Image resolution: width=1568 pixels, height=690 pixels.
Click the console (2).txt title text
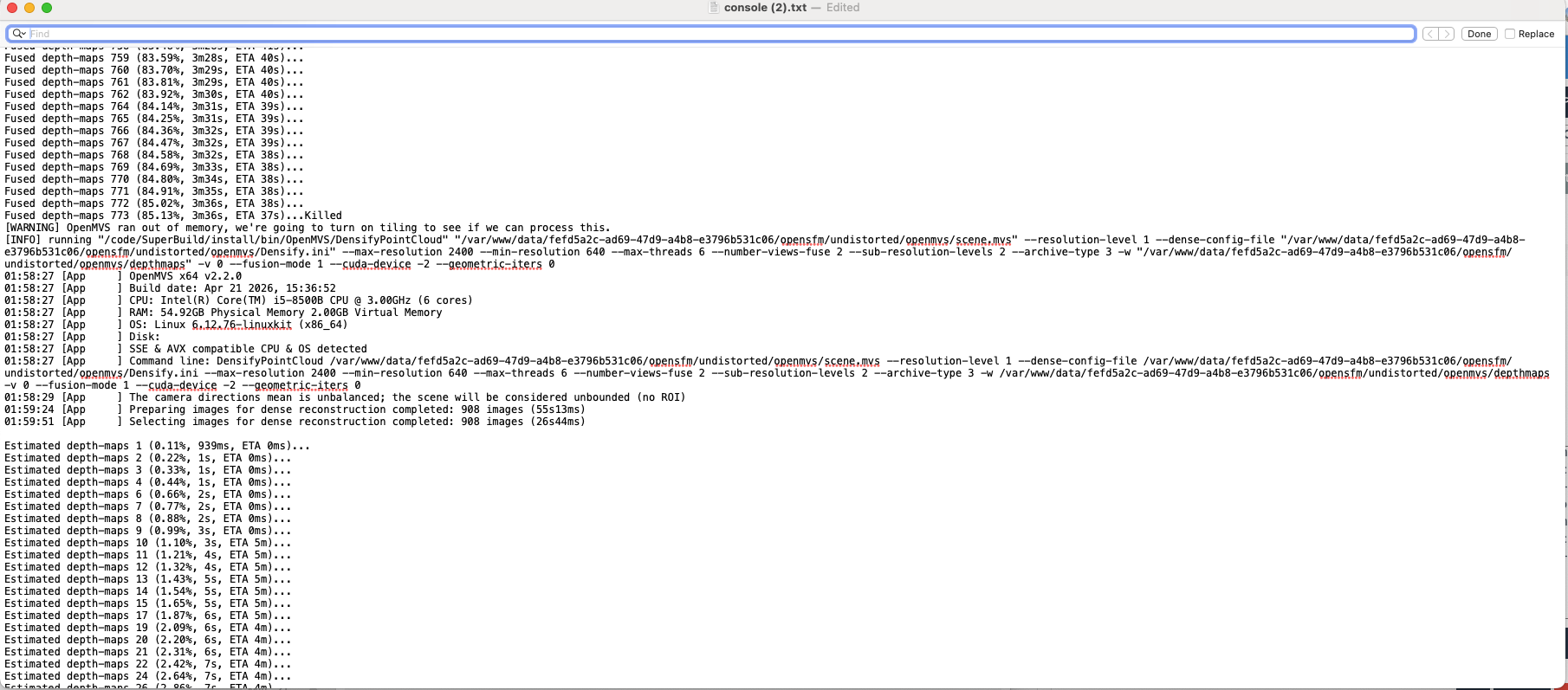(x=765, y=8)
